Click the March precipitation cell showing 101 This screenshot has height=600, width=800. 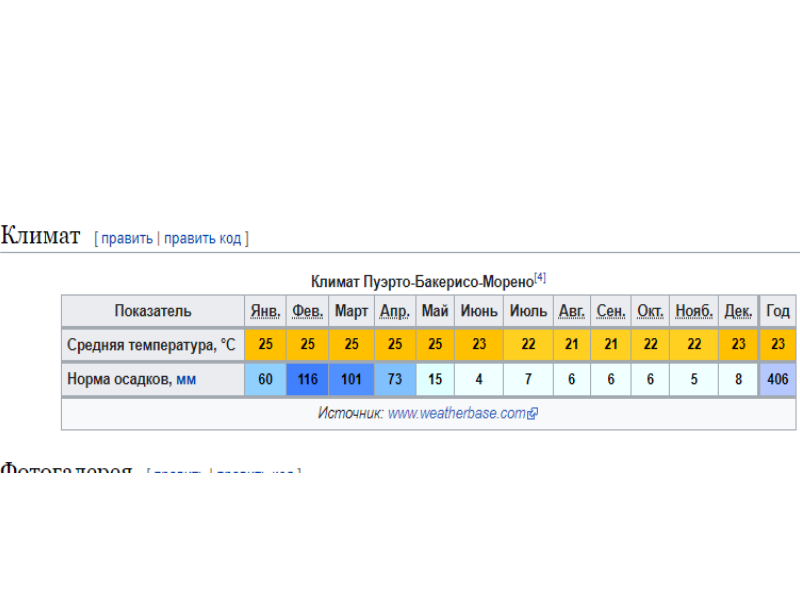tap(352, 379)
